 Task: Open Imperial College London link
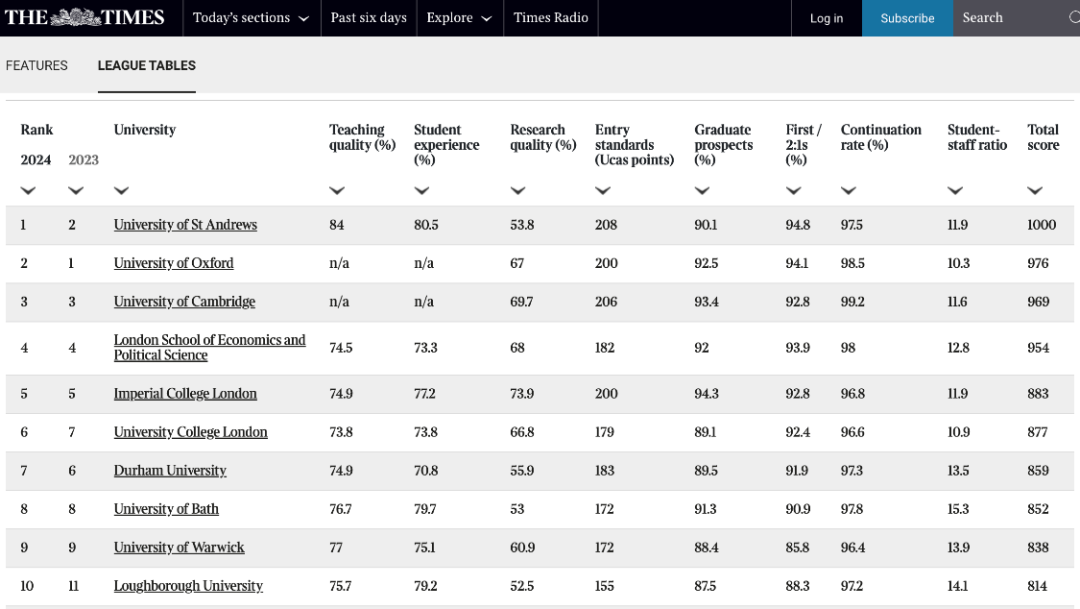click(x=185, y=394)
